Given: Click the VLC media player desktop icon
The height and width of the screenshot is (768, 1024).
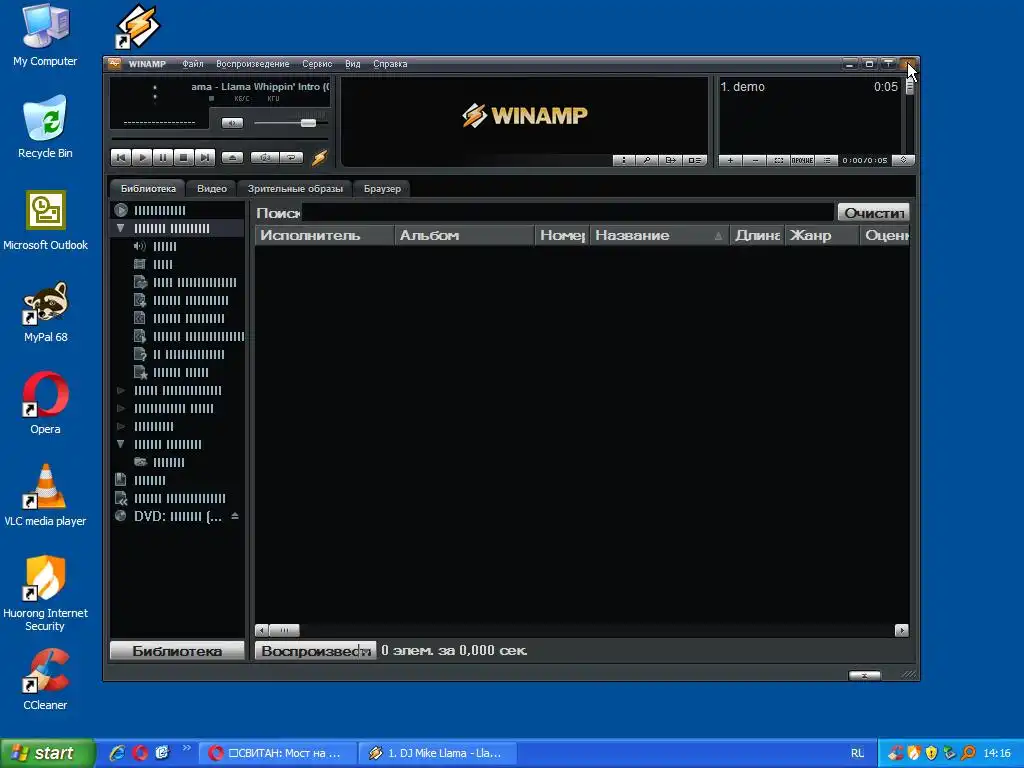Looking at the screenshot, I should pos(45,495).
